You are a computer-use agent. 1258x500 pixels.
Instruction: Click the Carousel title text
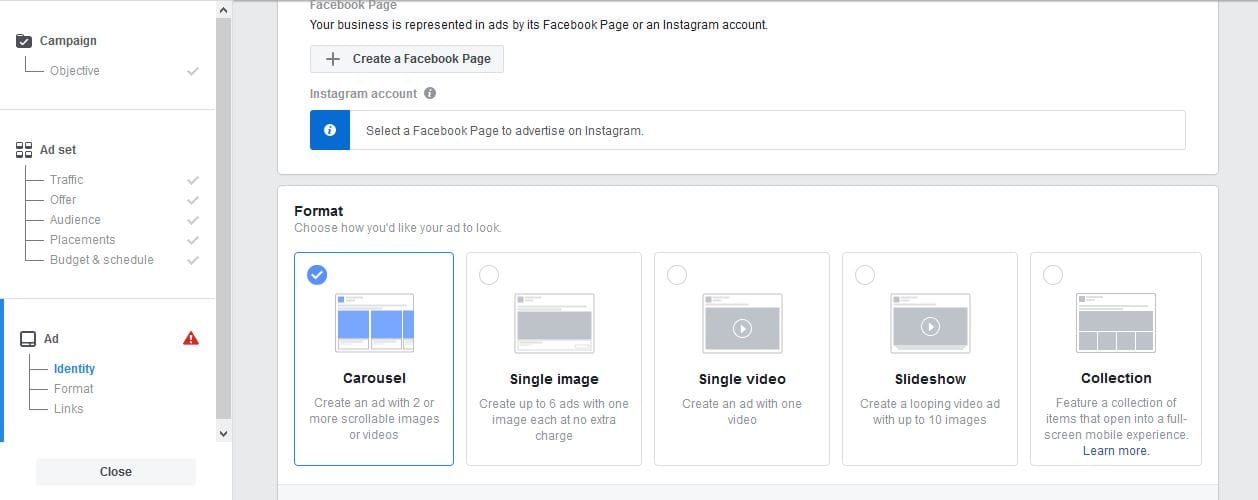tap(375, 378)
